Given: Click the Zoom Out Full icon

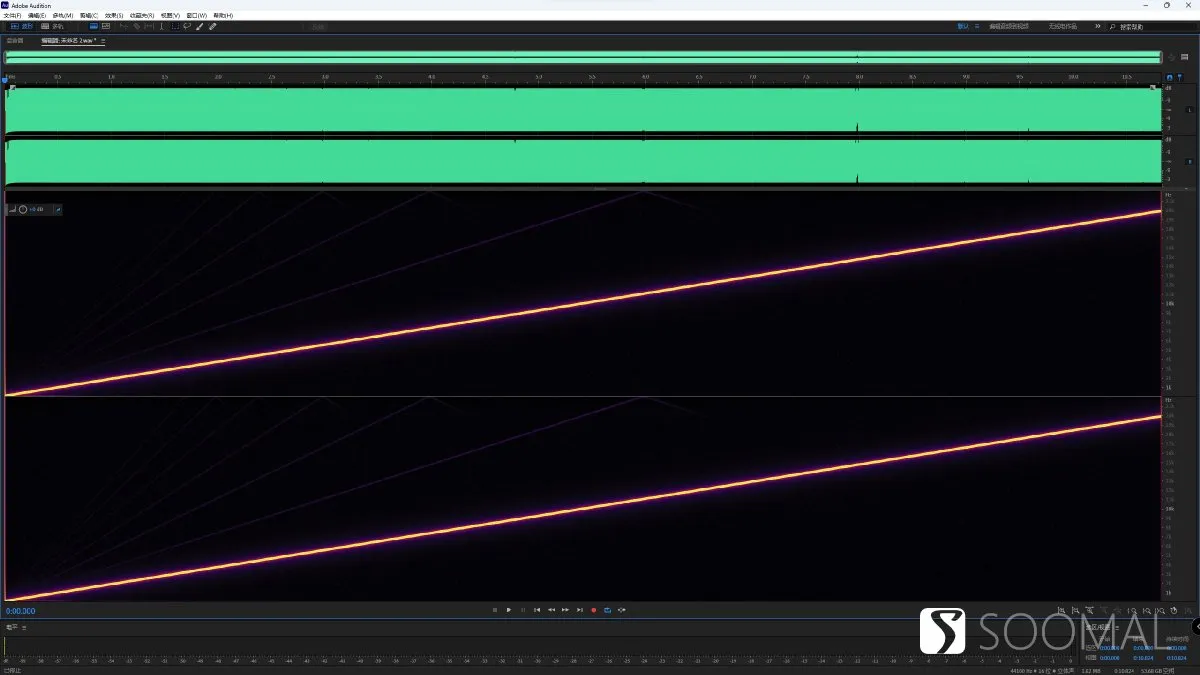Looking at the screenshot, I should (x=1119, y=610).
